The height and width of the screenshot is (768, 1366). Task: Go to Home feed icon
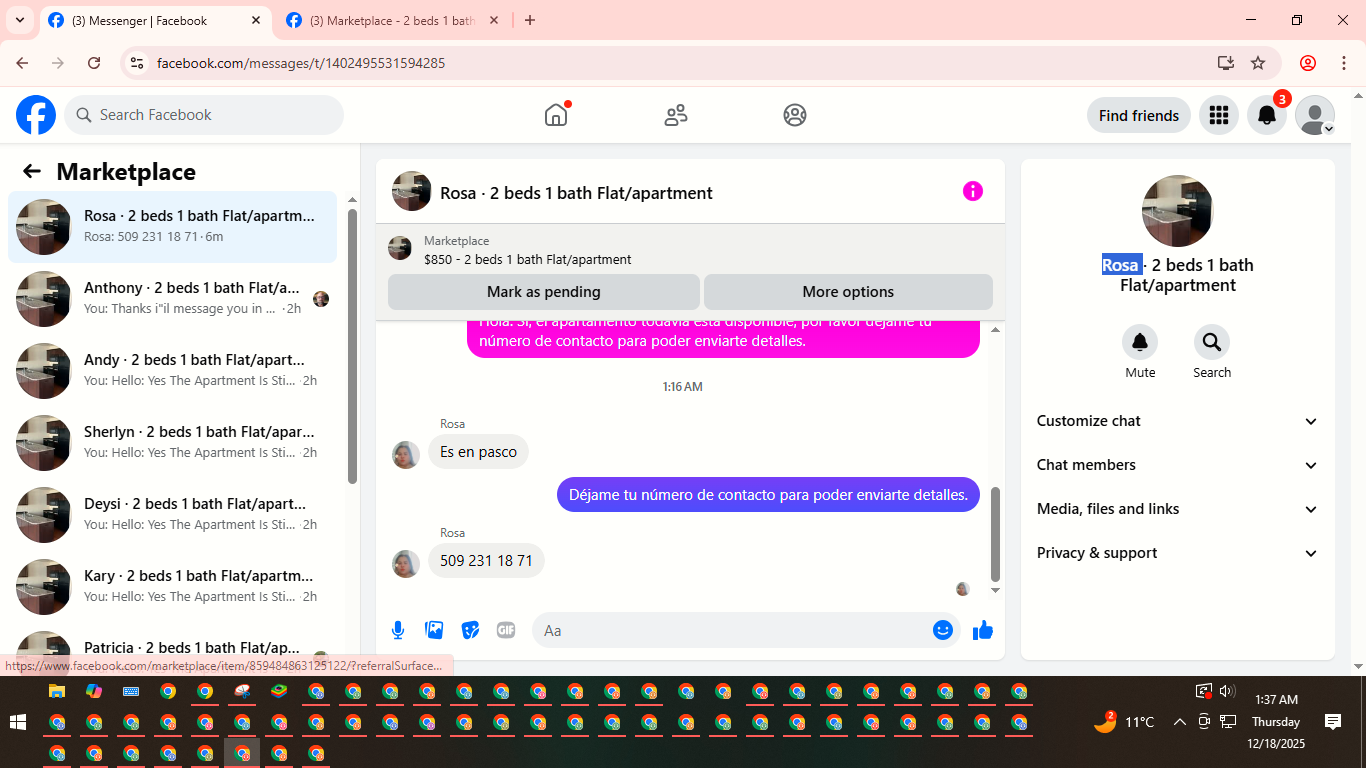[556, 115]
